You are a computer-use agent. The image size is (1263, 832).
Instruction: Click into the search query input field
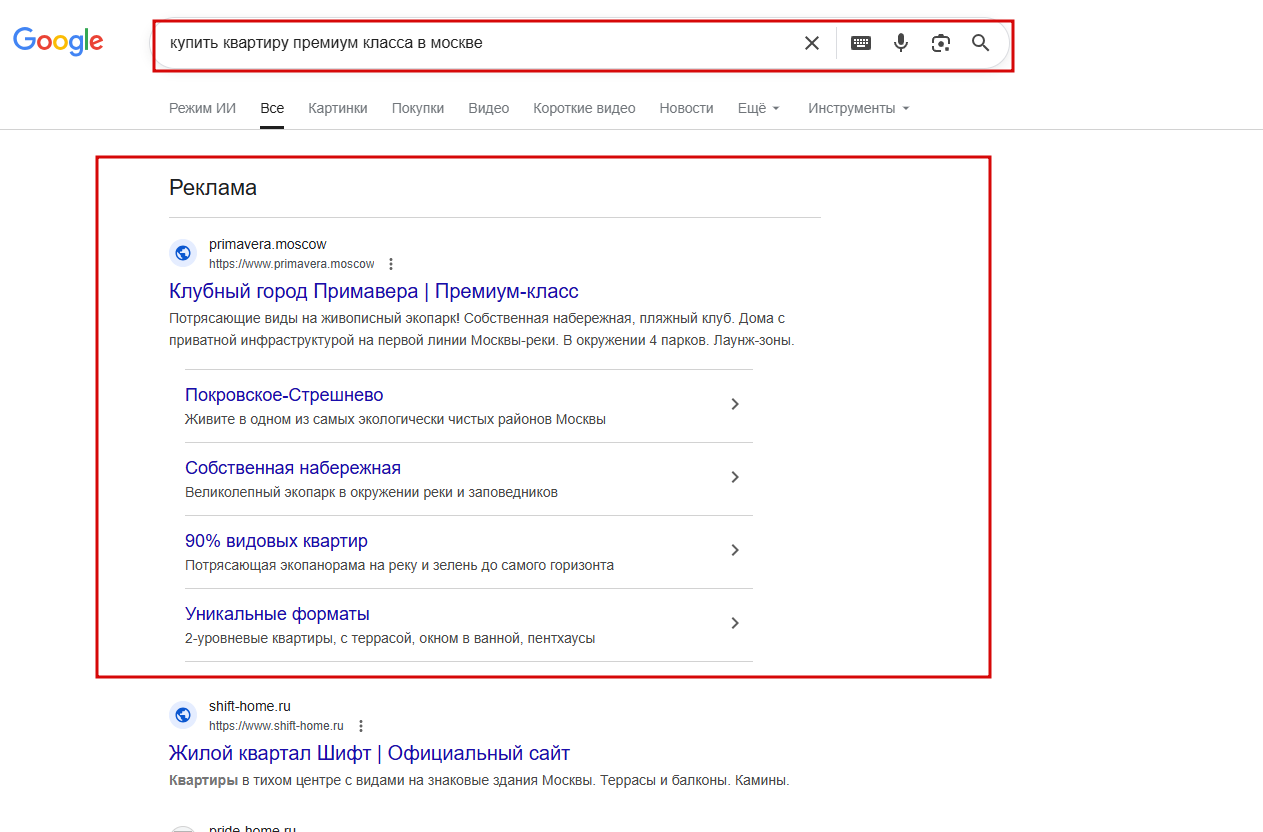tap(480, 43)
